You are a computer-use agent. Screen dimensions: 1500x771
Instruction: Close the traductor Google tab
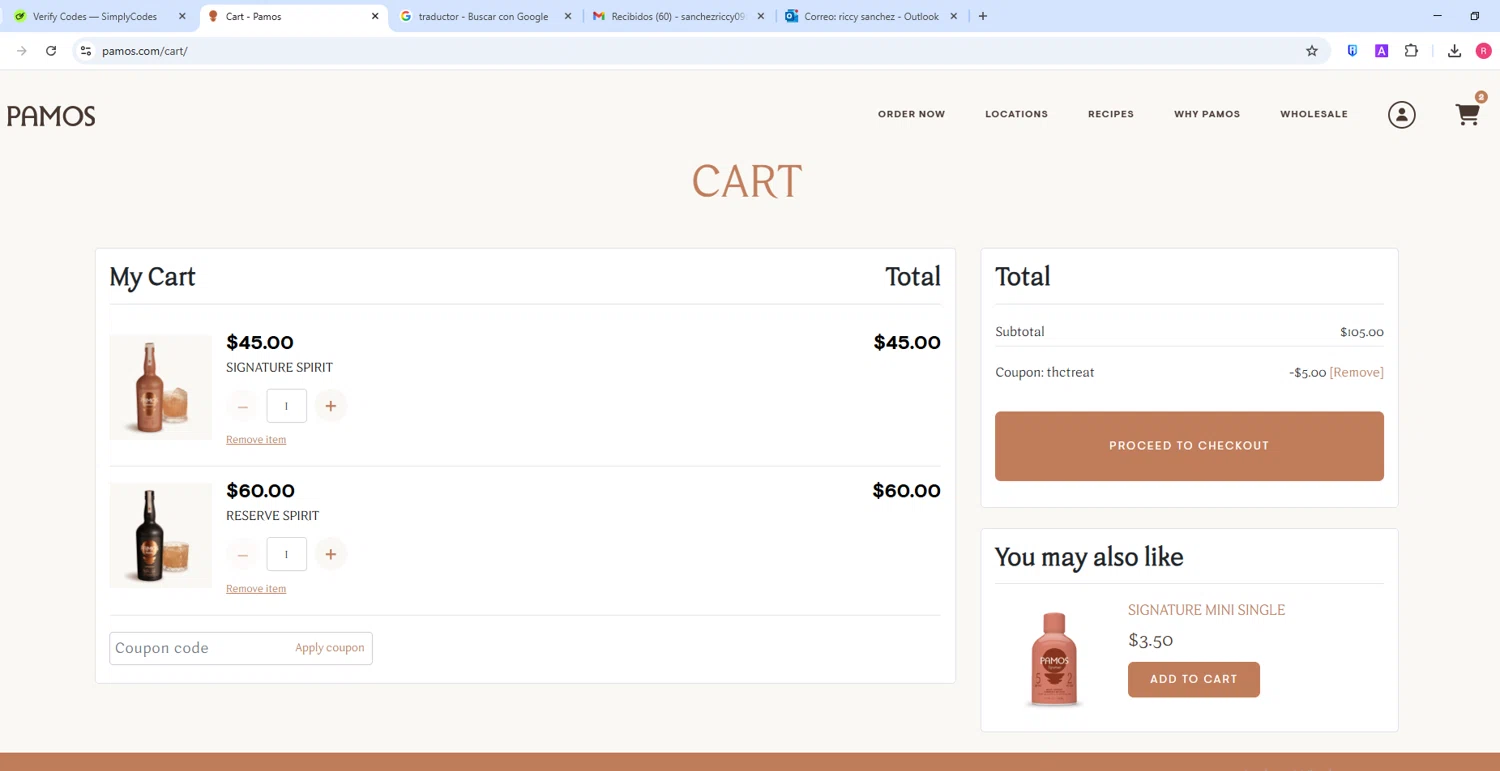(x=568, y=16)
